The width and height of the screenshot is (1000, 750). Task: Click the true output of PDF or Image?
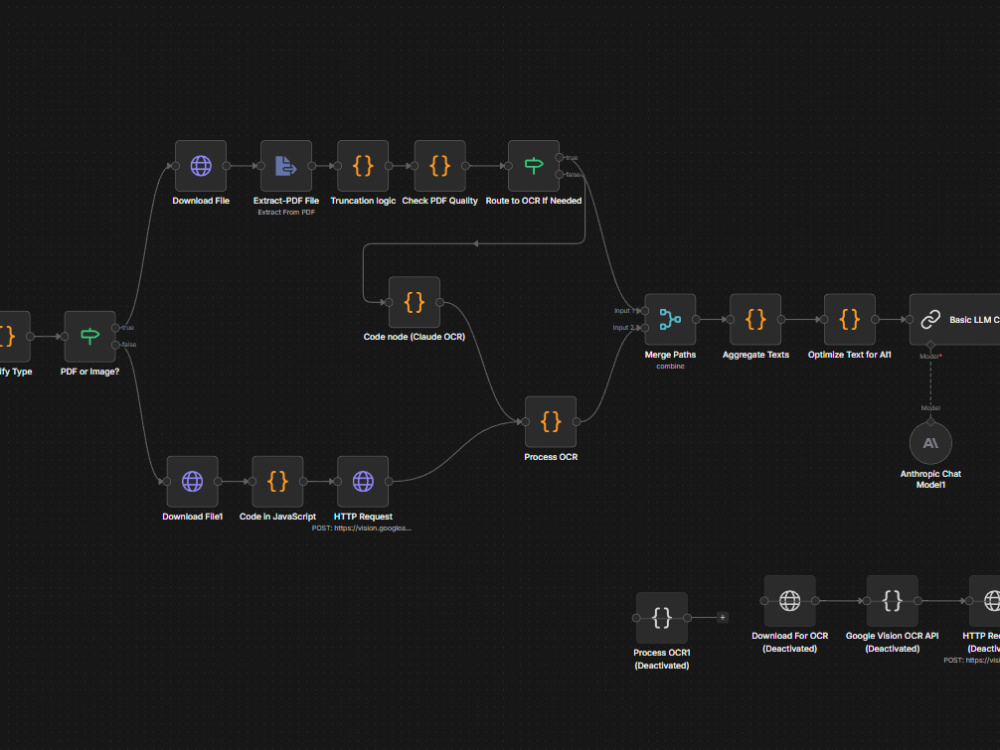pyautogui.click(x=115, y=328)
